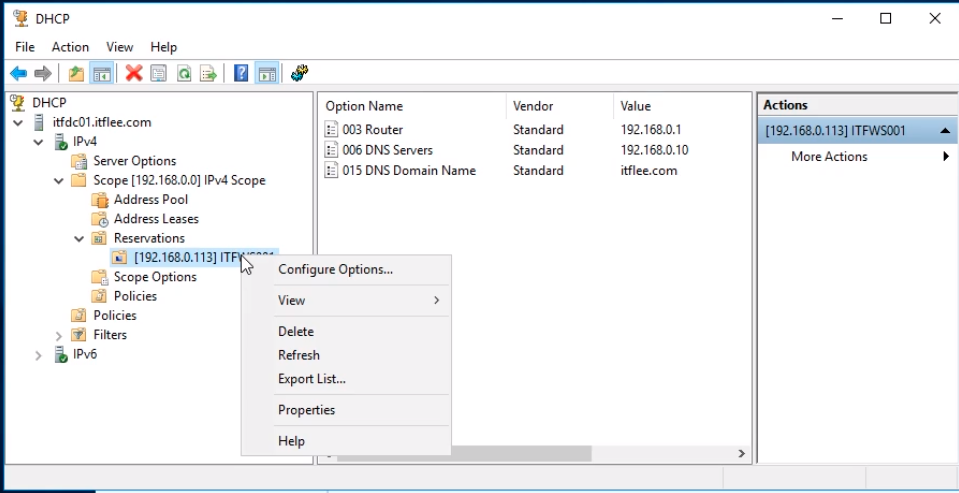
Task: Click the itfdc01.itflee.com server icon
Action: [39, 122]
